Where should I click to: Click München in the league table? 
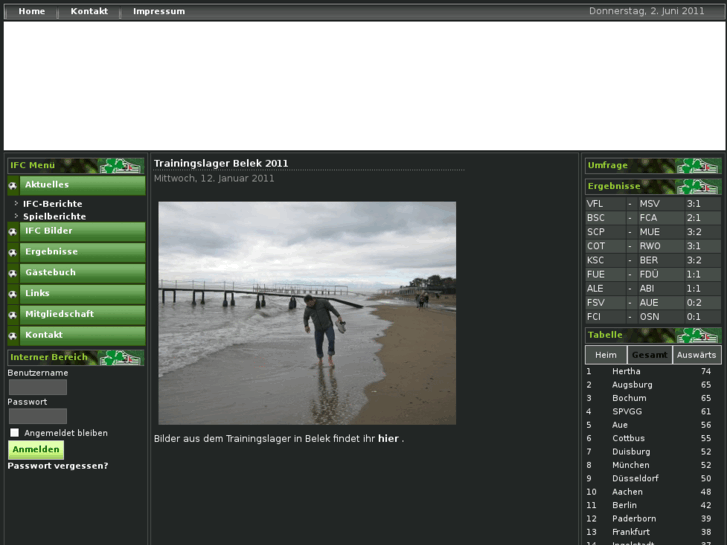(631, 465)
